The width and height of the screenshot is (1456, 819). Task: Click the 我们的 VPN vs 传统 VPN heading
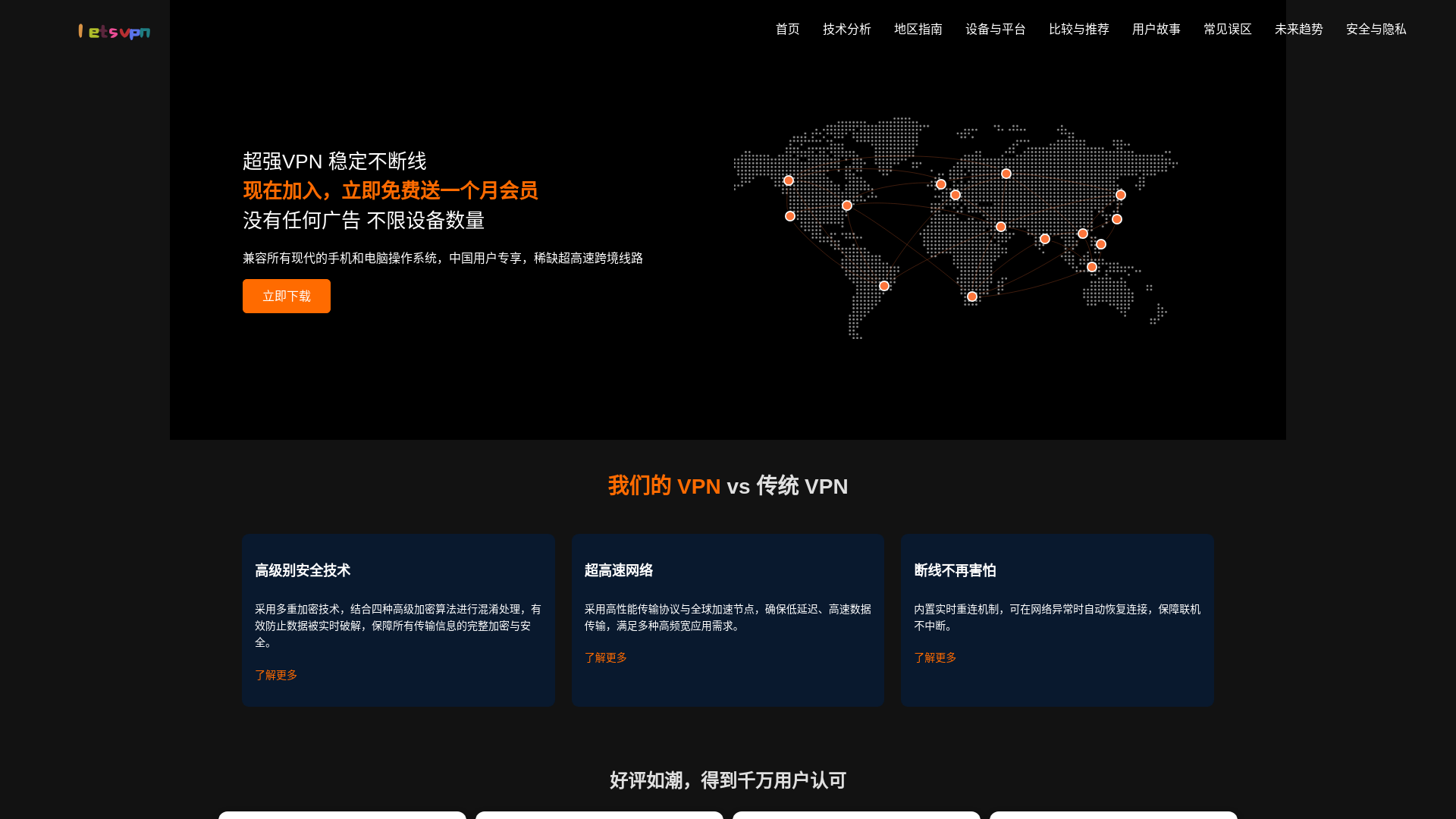pos(728,486)
